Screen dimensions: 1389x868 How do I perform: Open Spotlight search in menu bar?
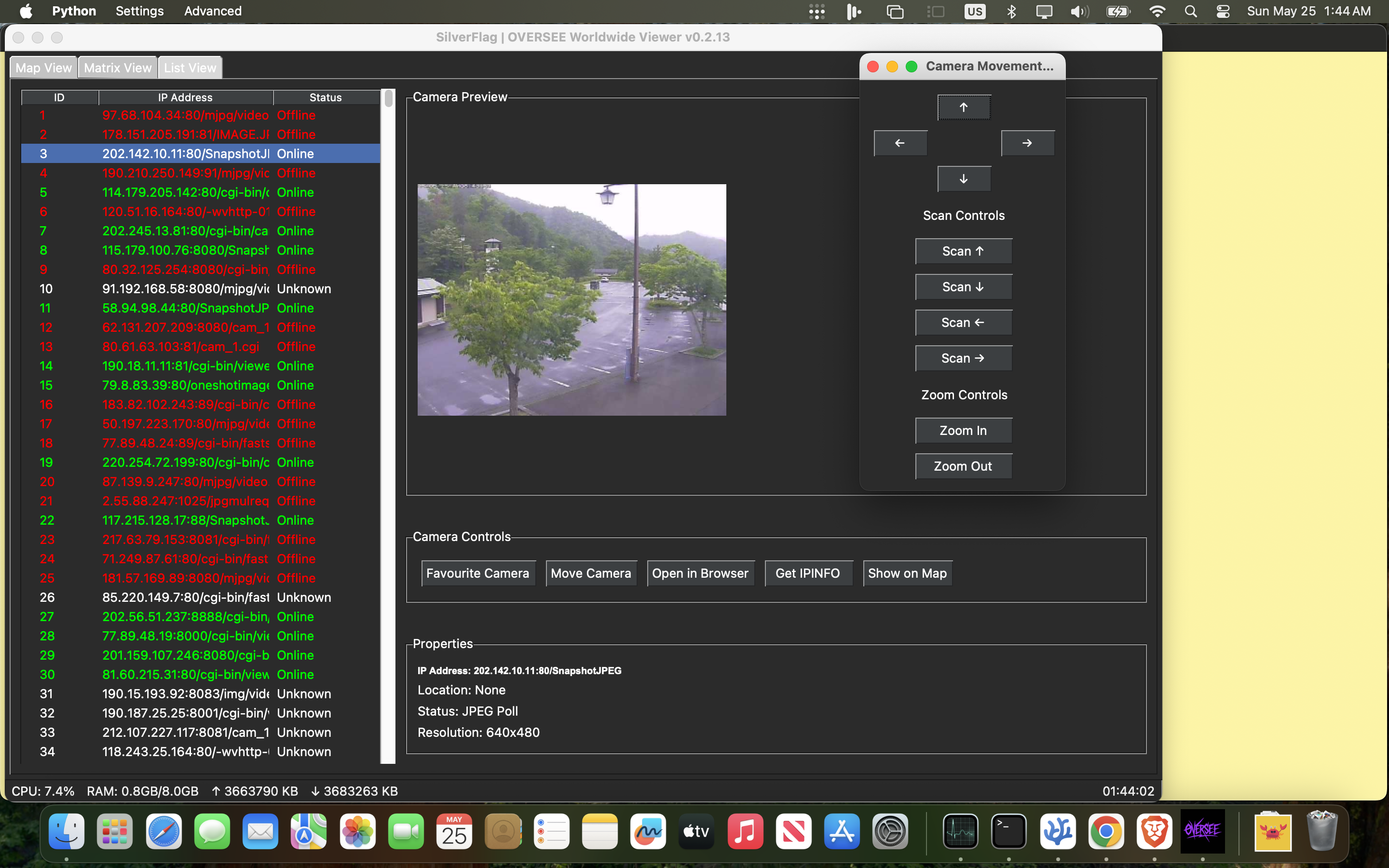click(1190, 12)
